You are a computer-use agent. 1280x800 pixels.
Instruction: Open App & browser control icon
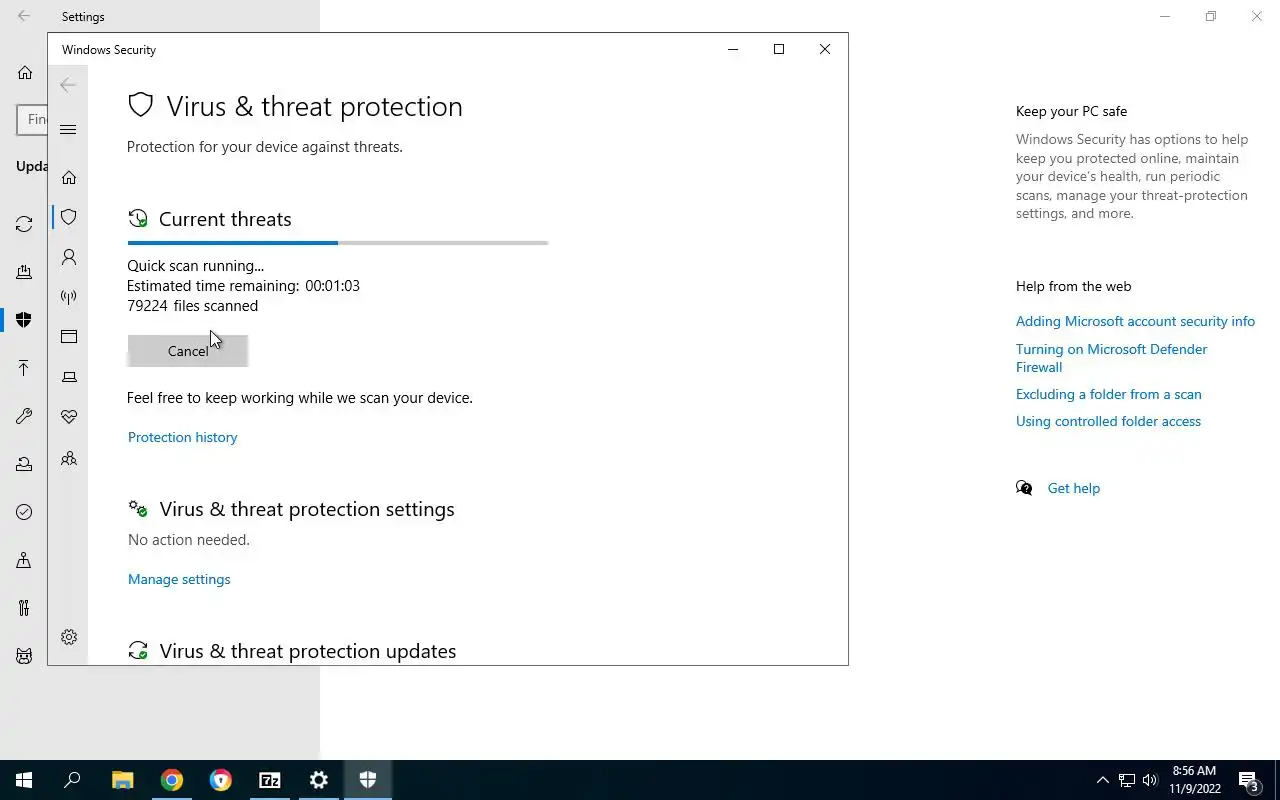click(x=69, y=337)
